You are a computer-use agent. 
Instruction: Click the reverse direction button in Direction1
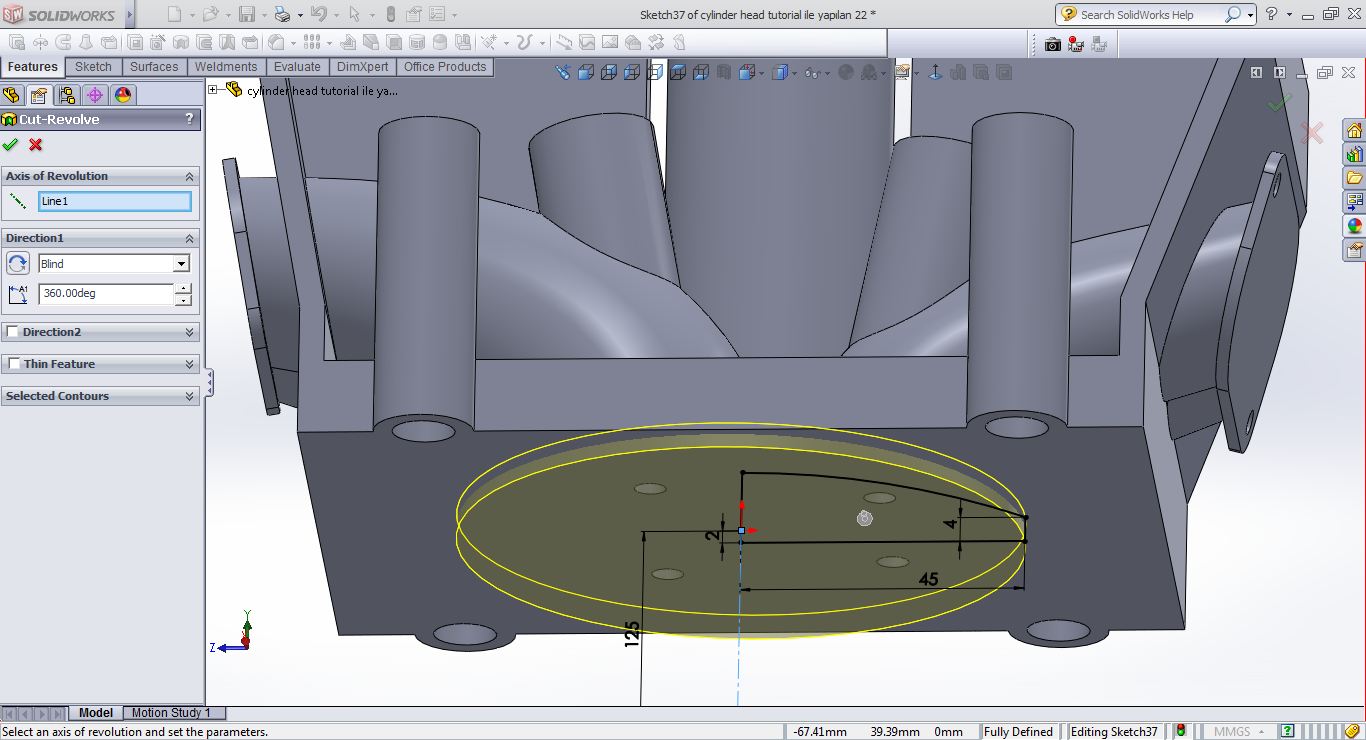(18, 263)
